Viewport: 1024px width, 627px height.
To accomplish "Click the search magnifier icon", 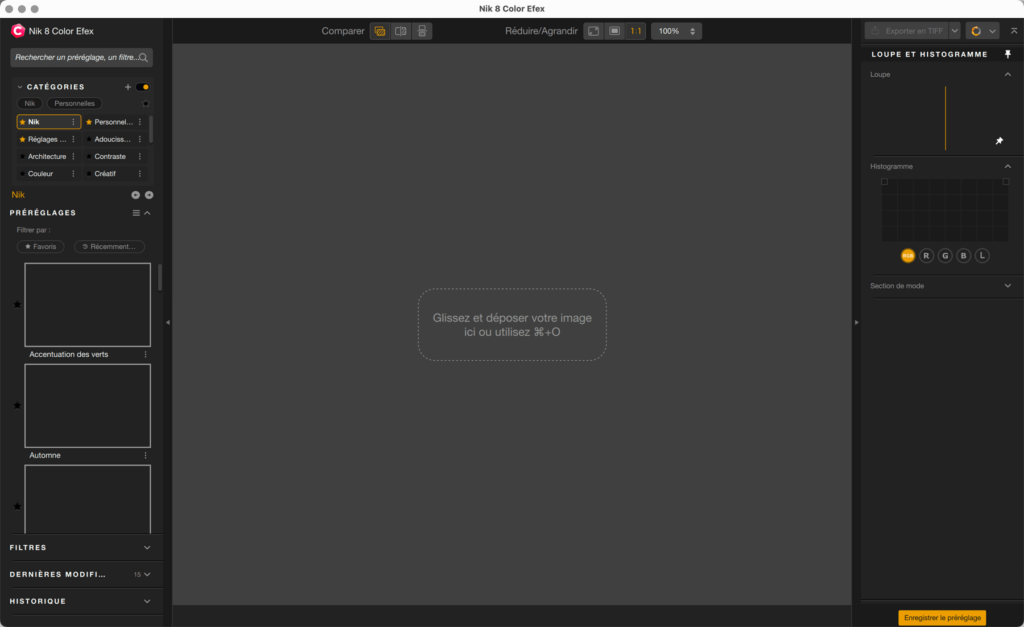I will pos(143,57).
